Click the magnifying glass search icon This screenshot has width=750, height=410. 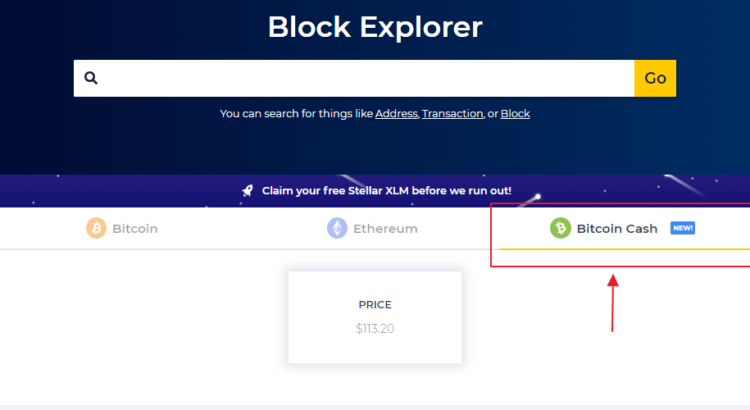click(x=91, y=78)
